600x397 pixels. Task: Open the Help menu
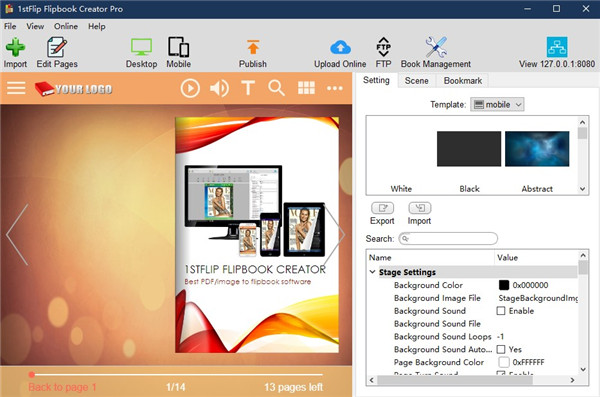click(97, 26)
